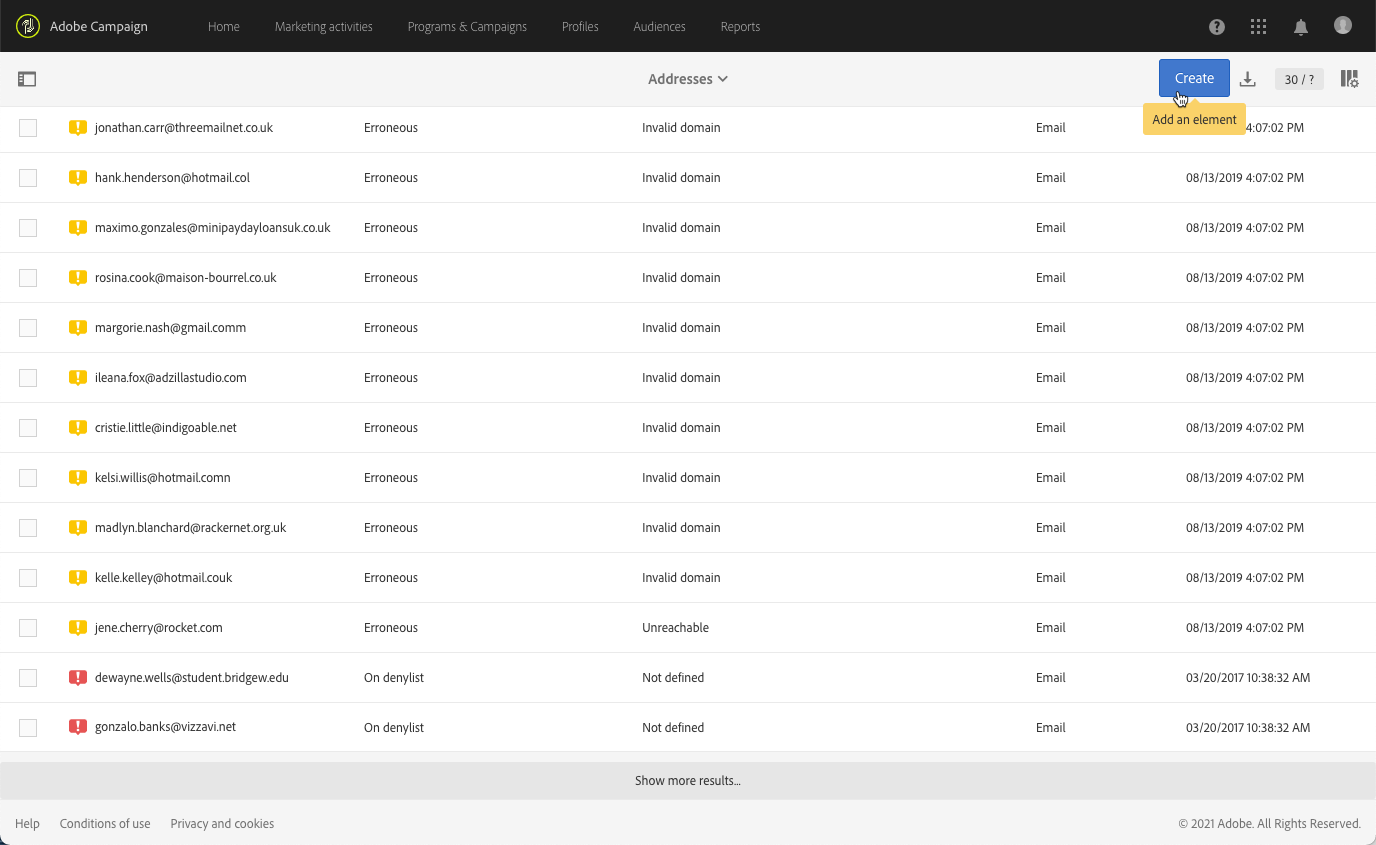The width and height of the screenshot is (1376, 845).
Task: Click warning icon for rosina.cook row
Action: coord(78,278)
